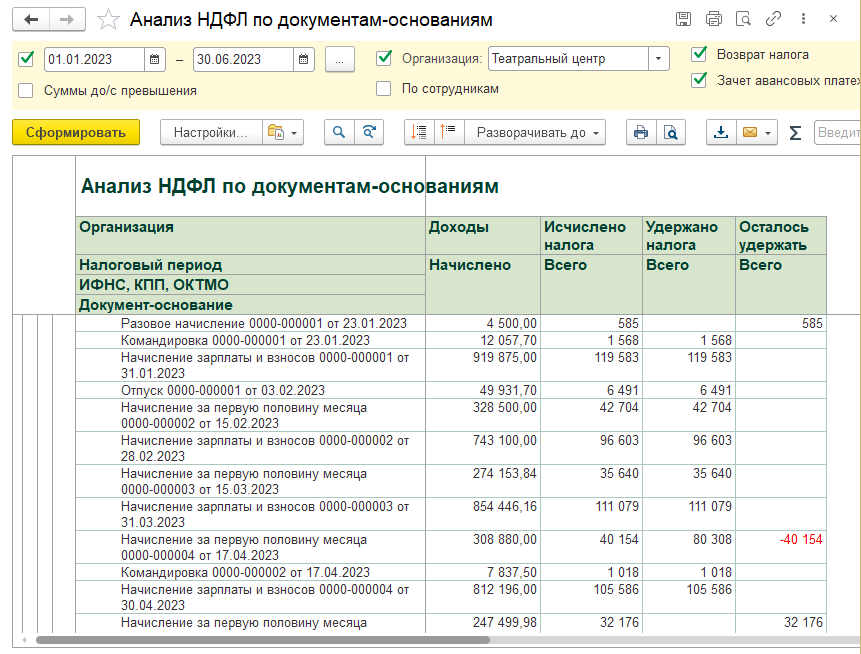
Task: Click the magnifier Find icon in toolbar
Action: (x=339, y=132)
